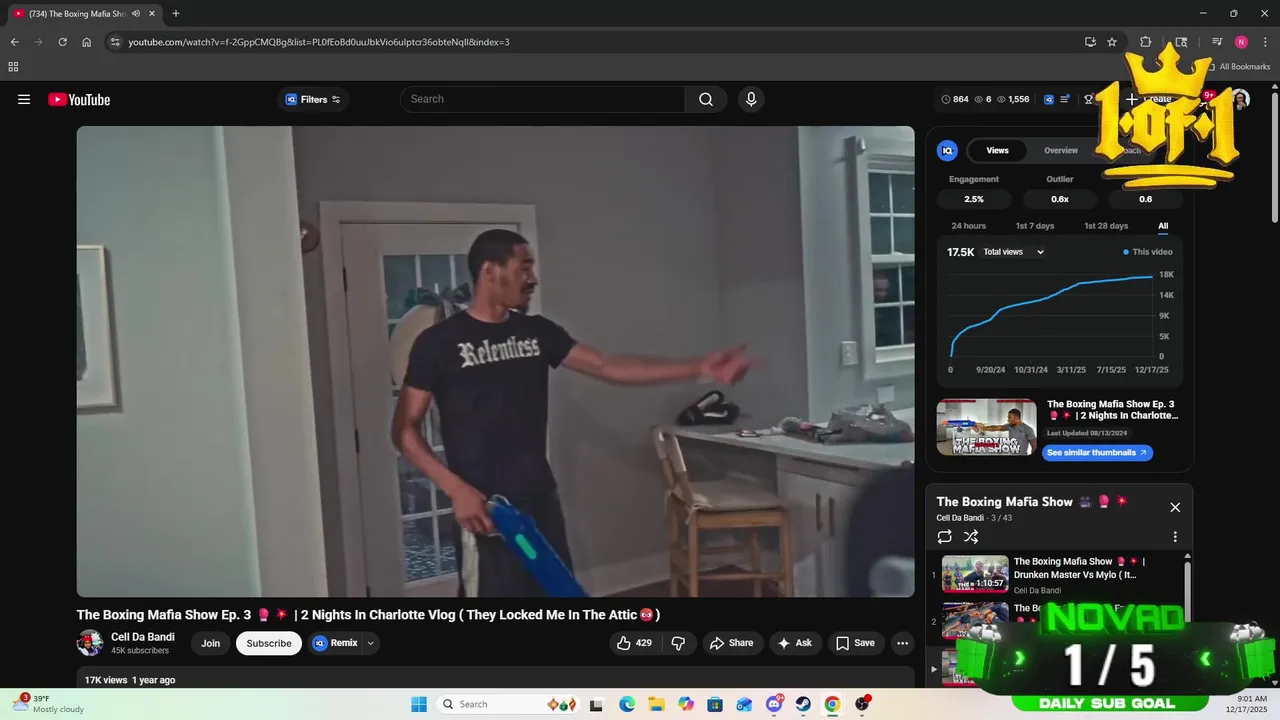Toggle playlist loop
Screen dimensions: 1280x720
944,537
